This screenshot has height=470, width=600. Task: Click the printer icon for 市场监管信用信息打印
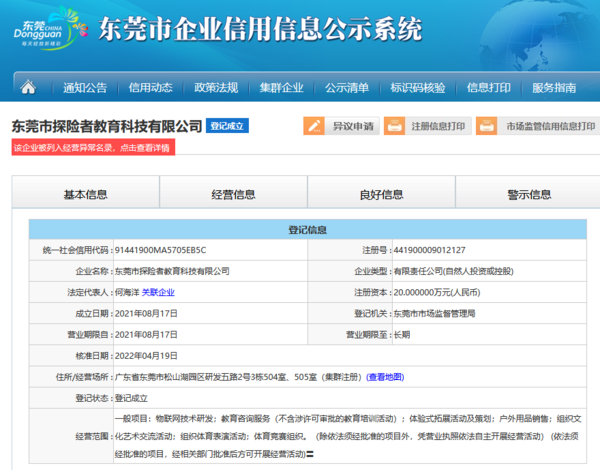[x=487, y=126]
